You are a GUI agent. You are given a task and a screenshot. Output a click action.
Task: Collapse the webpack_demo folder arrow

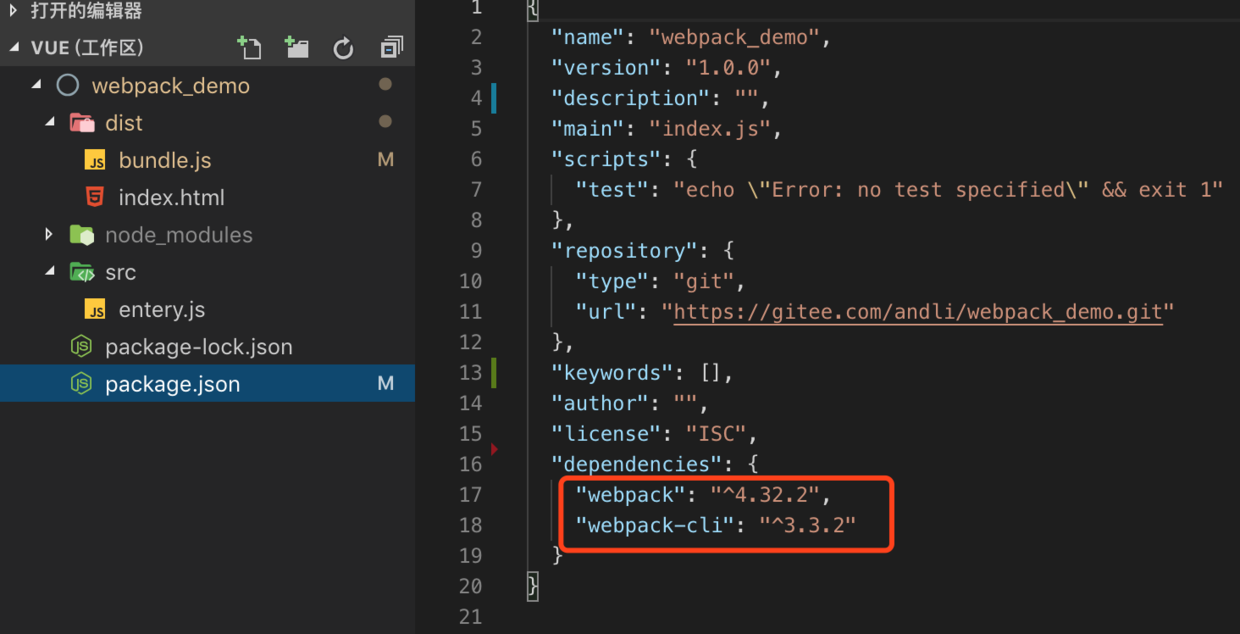[x=37, y=85]
